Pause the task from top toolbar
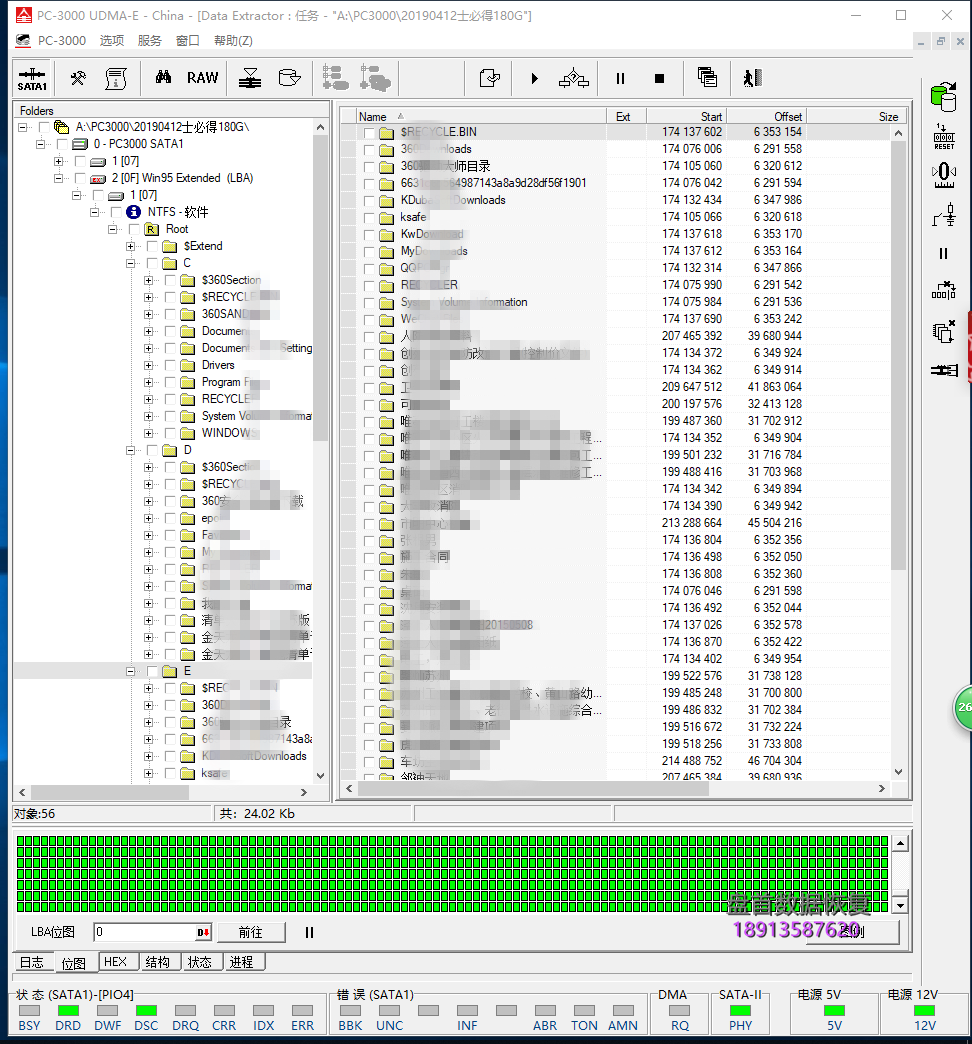The height and width of the screenshot is (1044, 972). (620, 79)
